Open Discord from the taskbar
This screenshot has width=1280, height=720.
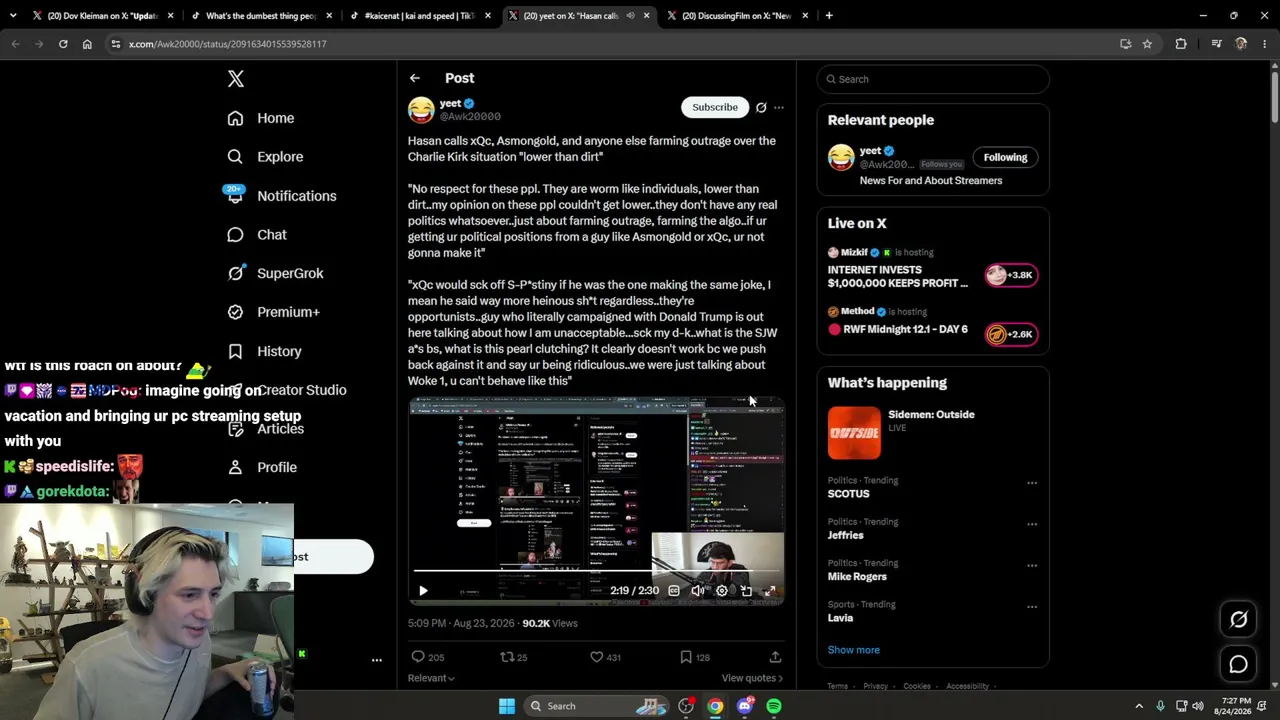click(x=745, y=706)
